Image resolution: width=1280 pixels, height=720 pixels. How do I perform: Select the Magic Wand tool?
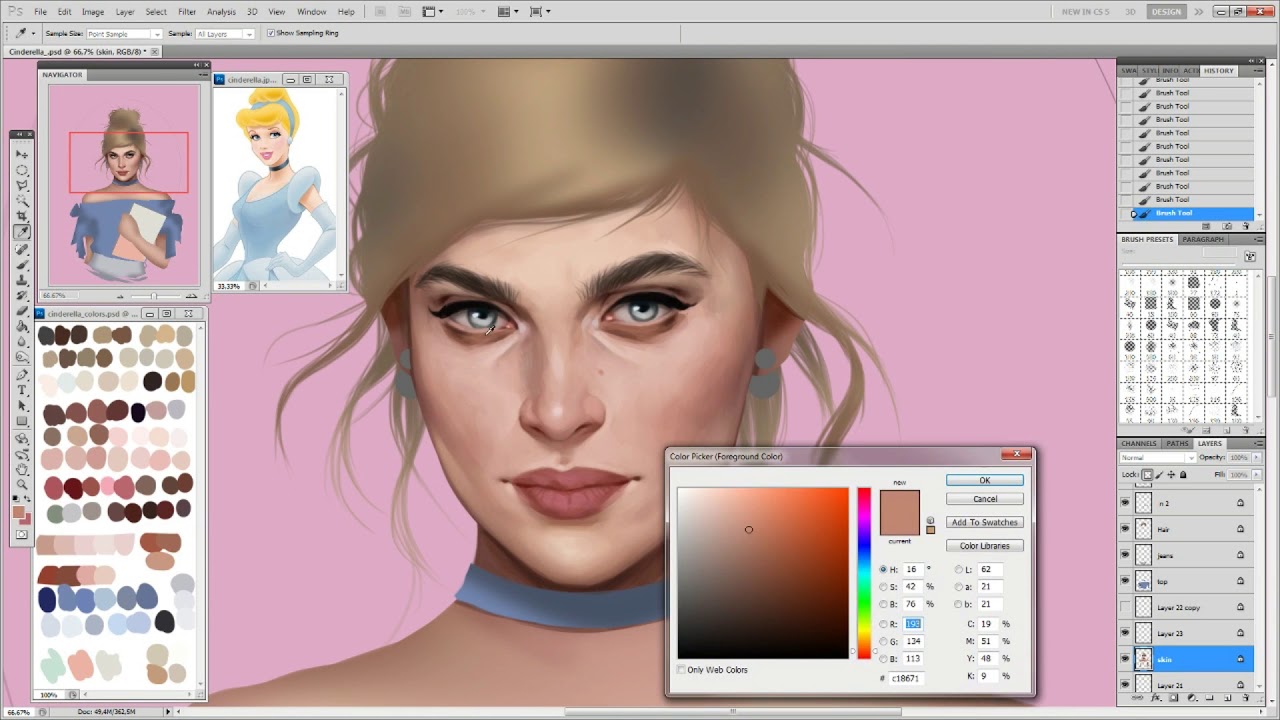tap(21, 201)
